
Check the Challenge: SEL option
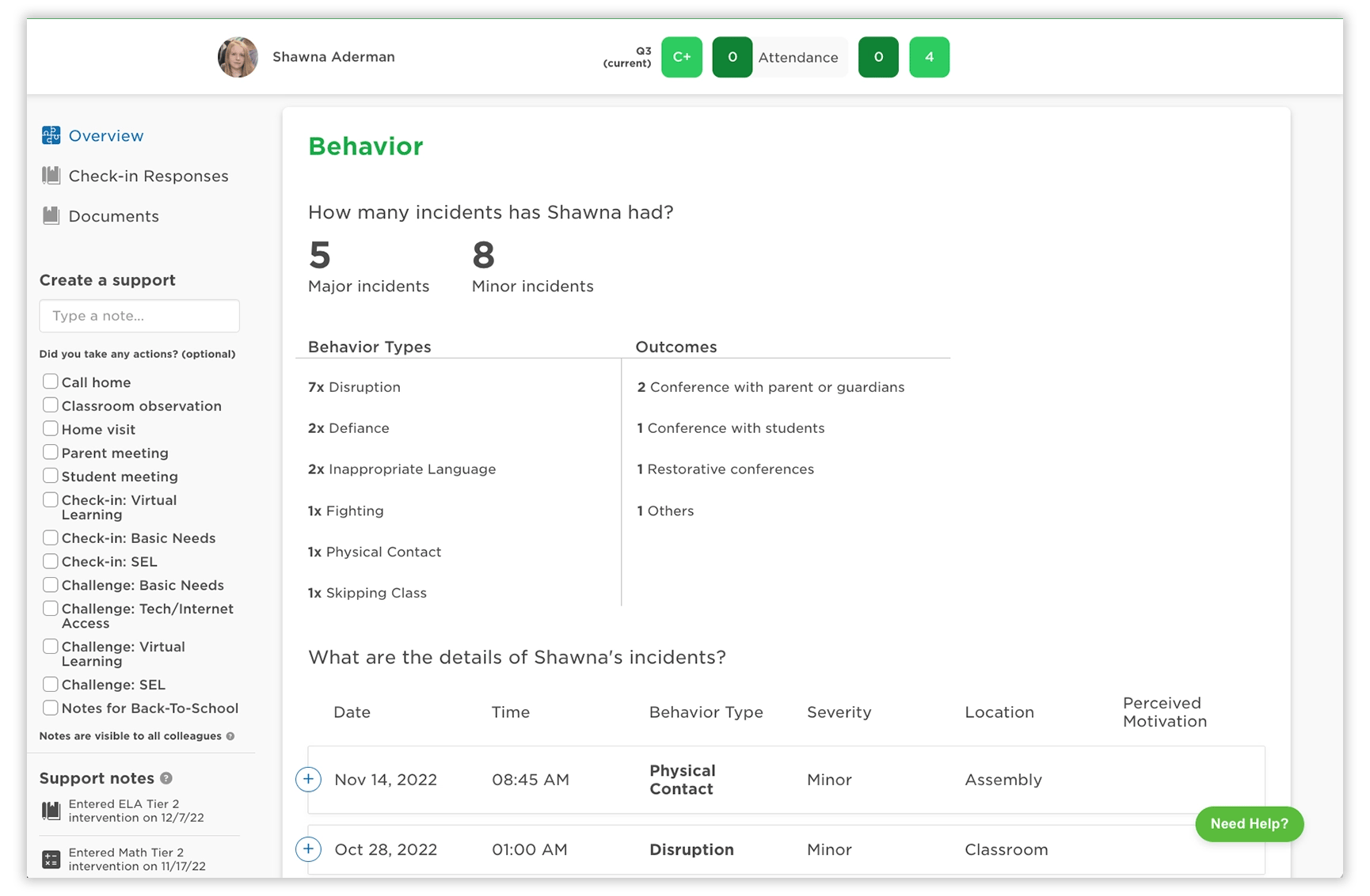51,684
